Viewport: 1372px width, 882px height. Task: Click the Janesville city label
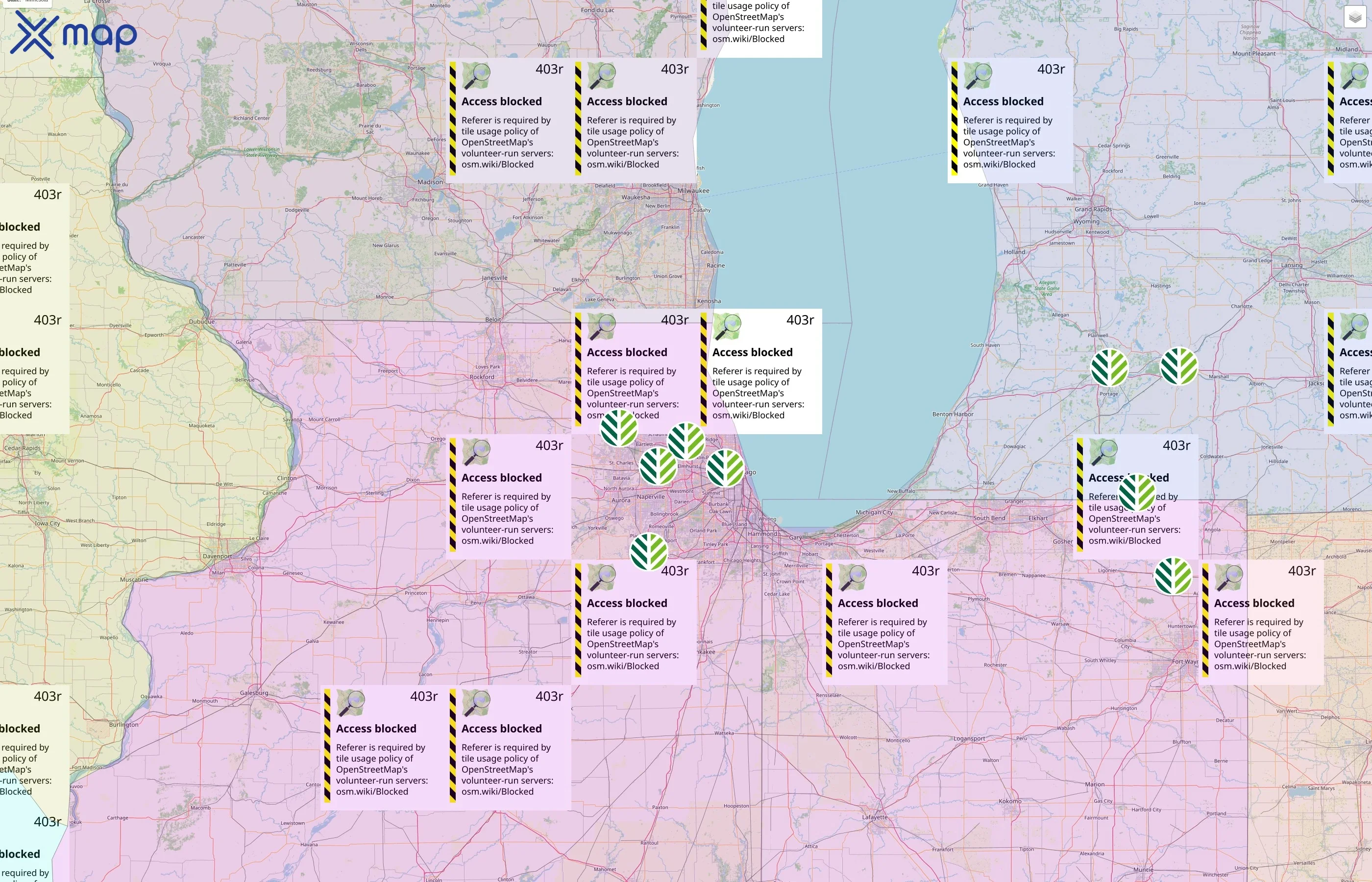tap(494, 278)
